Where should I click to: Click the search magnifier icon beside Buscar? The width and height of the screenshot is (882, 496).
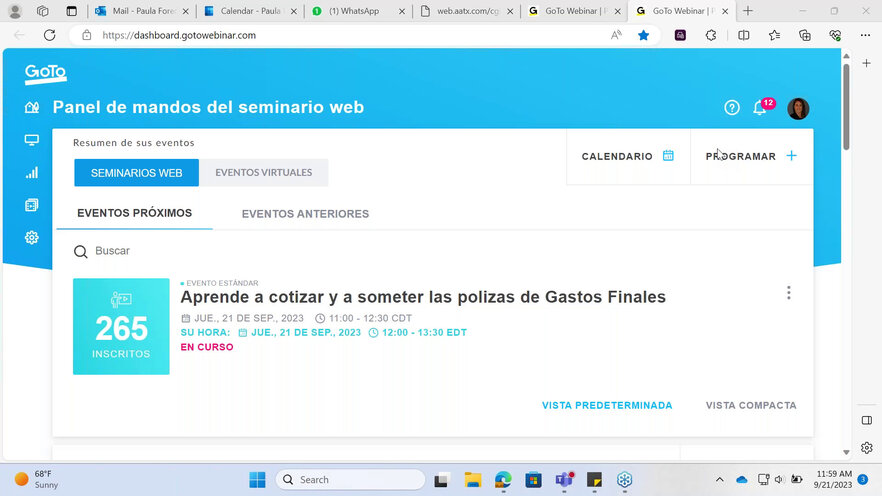80,251
